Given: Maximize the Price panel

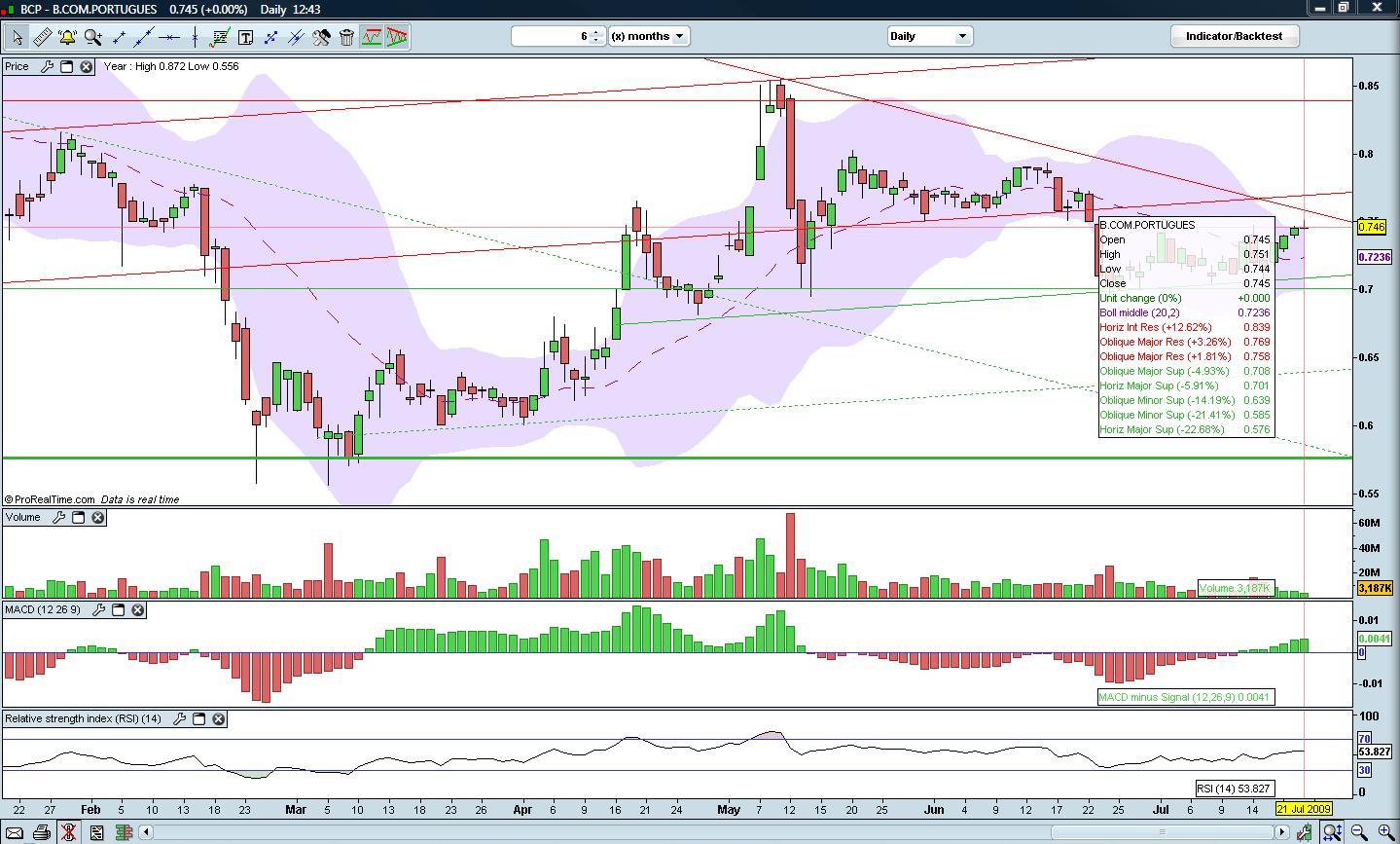Looking at the screenshot, I should pos(67,66).
